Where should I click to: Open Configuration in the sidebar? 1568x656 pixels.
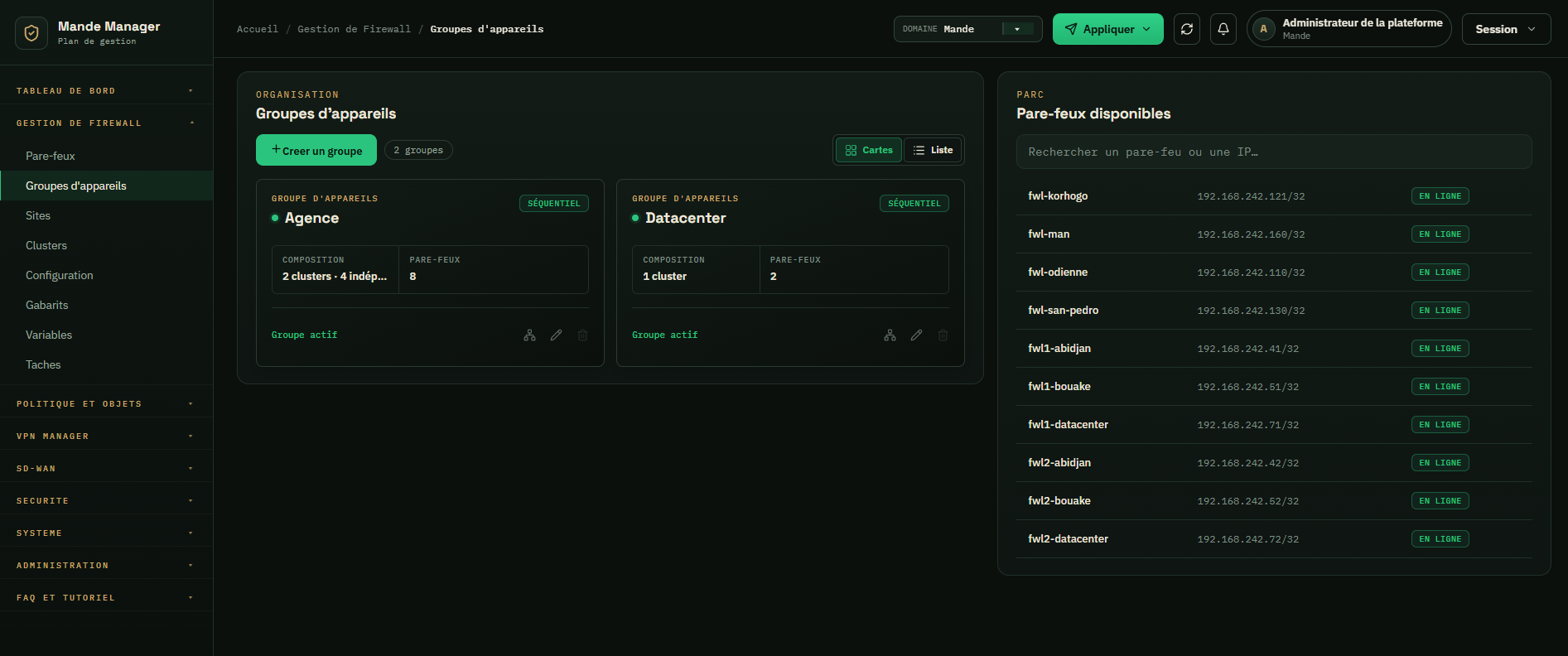pos(106,275)
